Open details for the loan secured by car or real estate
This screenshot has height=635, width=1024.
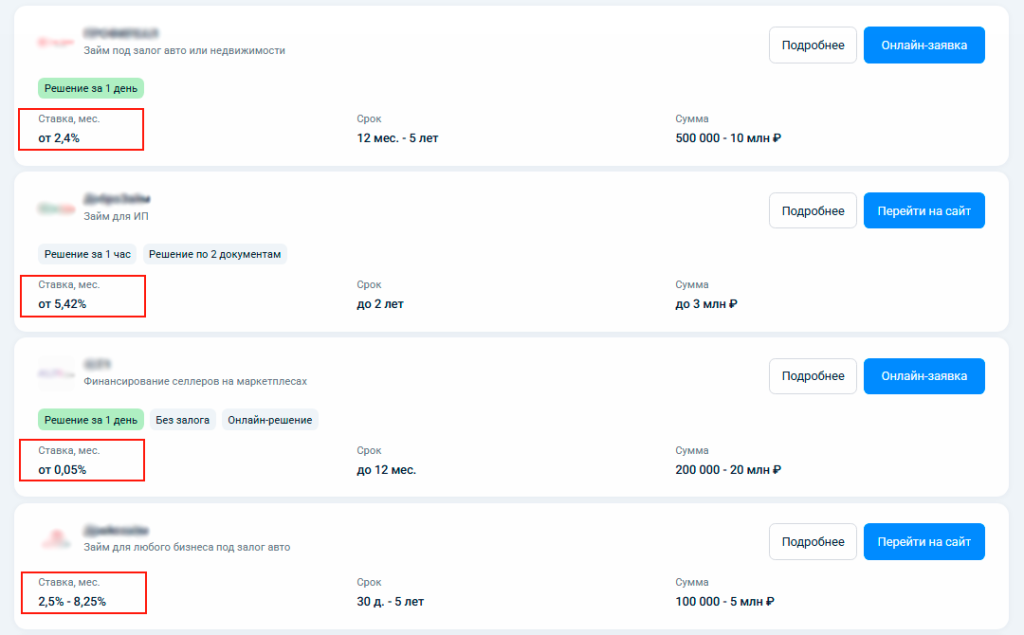coord(812,45)
